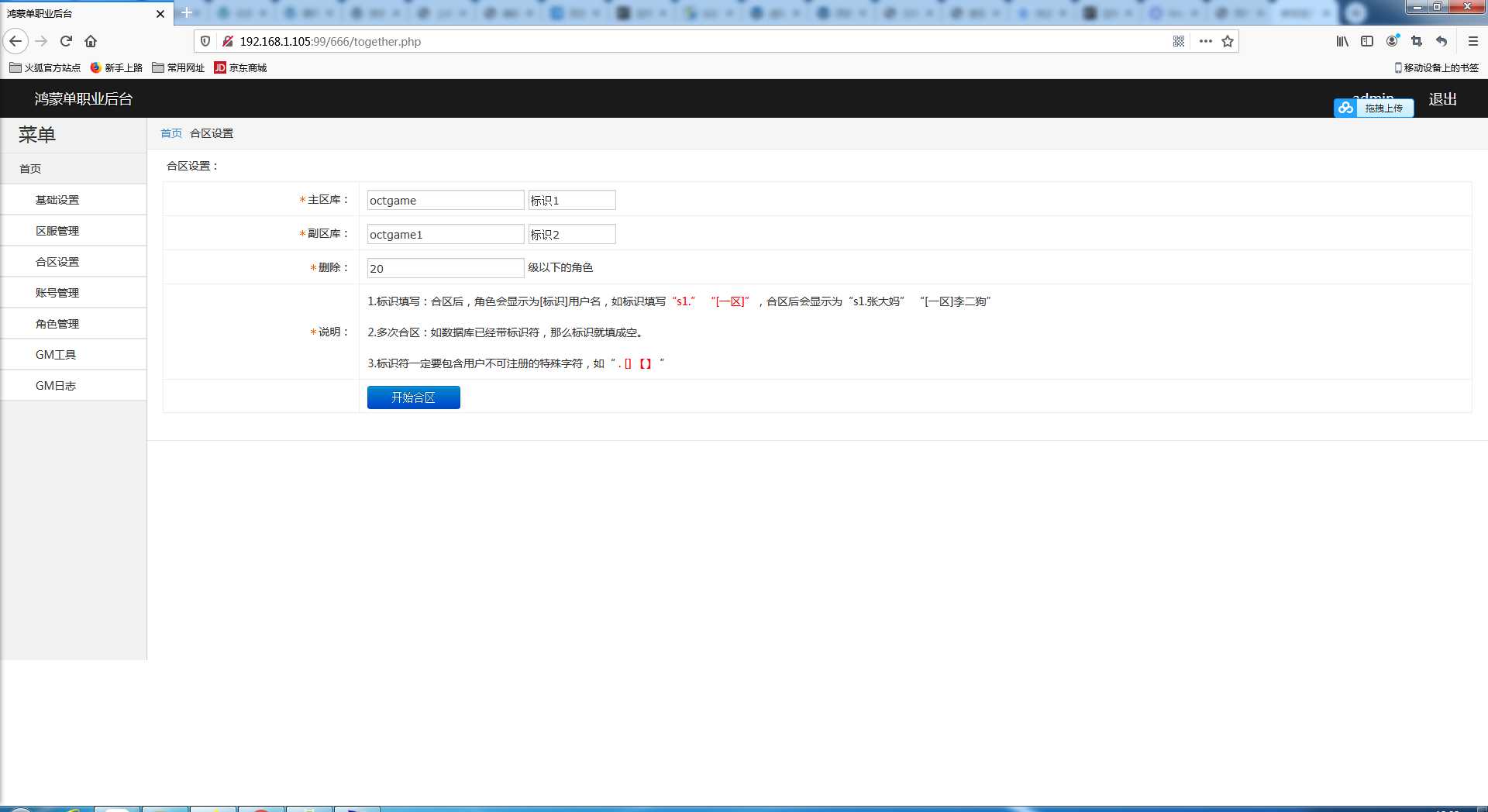The height and width of the screenshot is (812, 1488).
Task: Focus the 主区库 octgame input field
Action: click(x=445, y=201)
